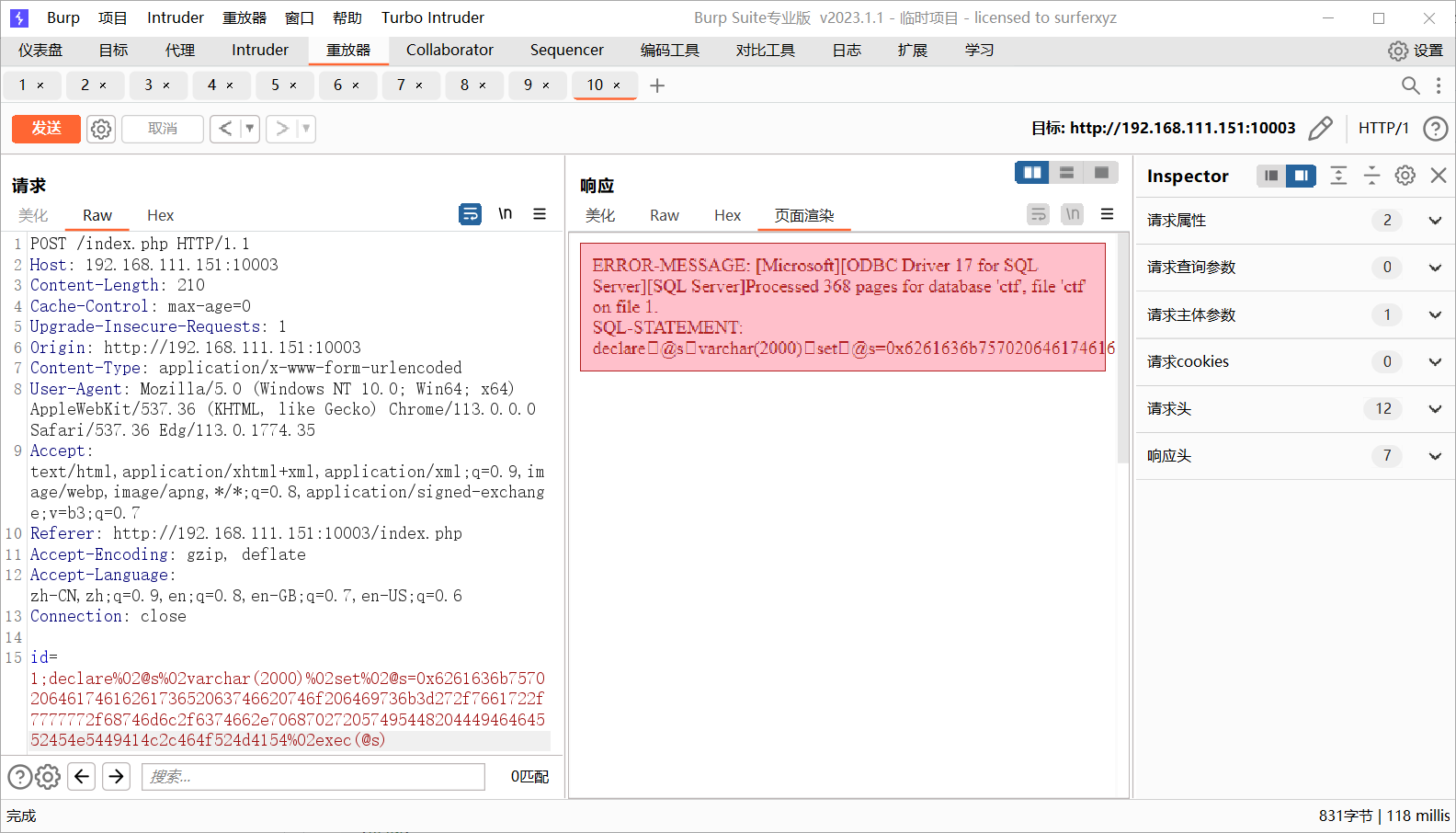Close Repeater tab 5
Screen dimensions: 1456x833
point(293,86)
